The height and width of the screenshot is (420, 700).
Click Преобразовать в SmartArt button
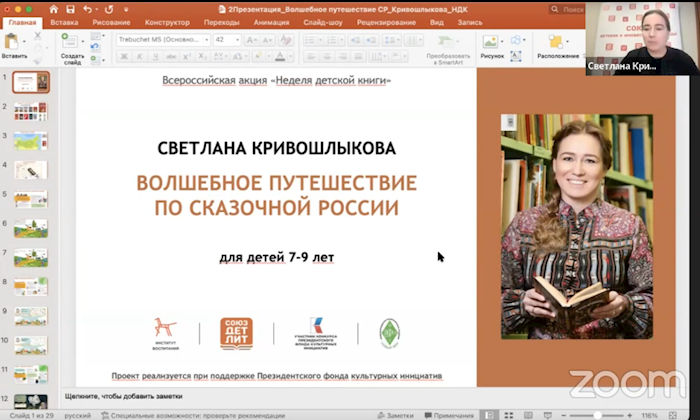tap(448, 49)
